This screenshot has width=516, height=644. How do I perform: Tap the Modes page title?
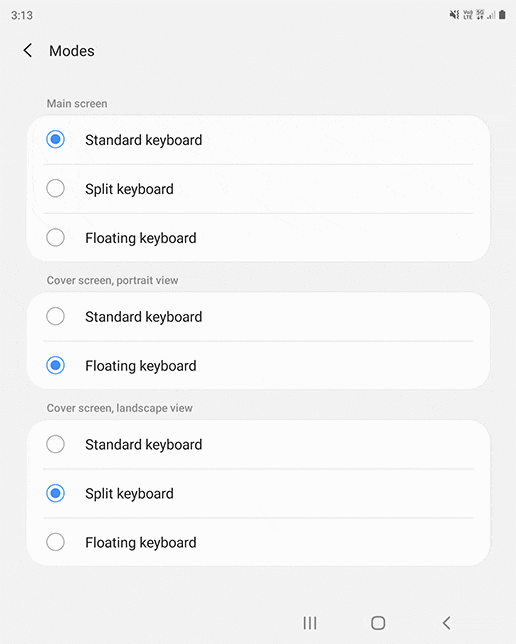[71, 51]
